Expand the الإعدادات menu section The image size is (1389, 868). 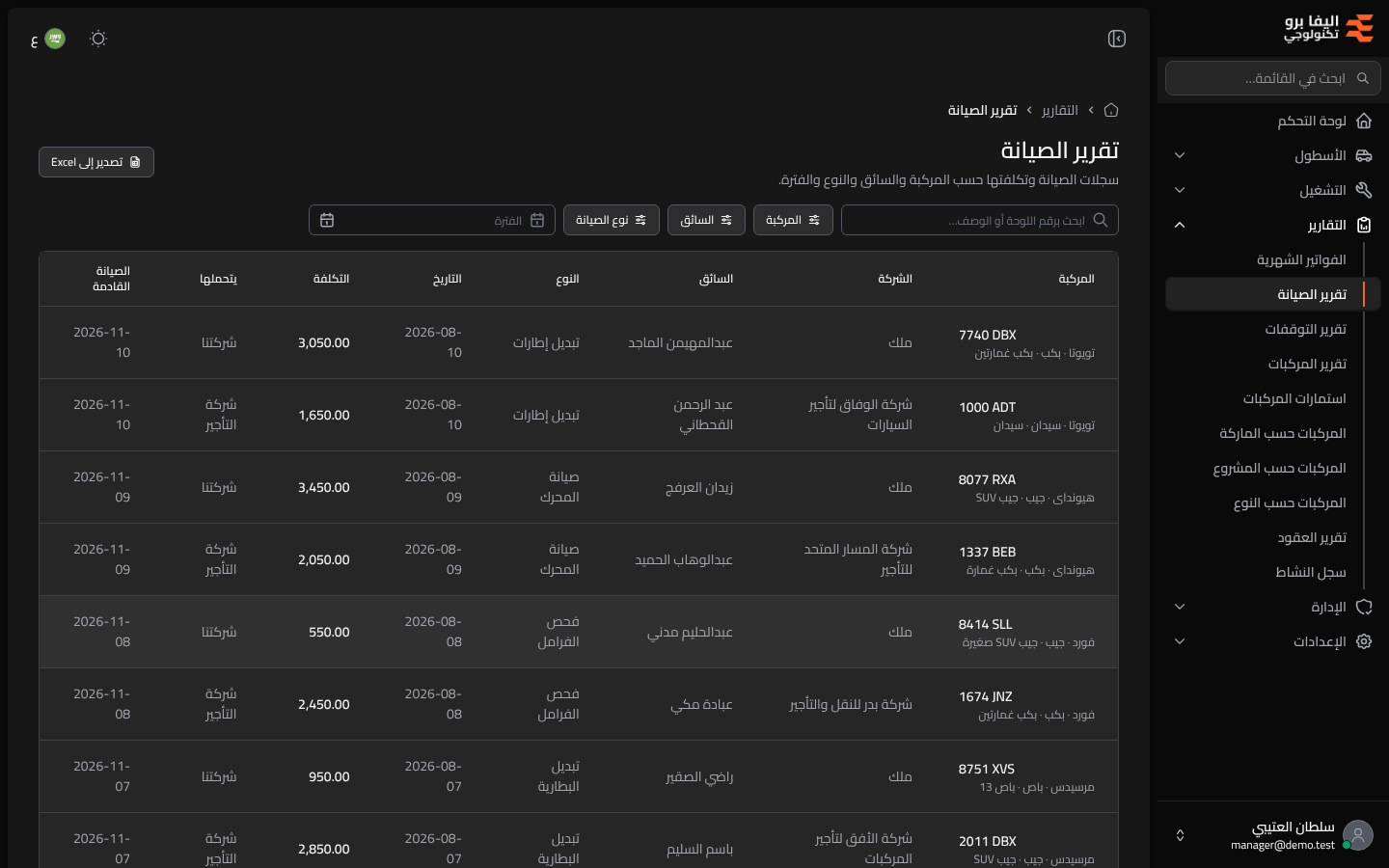(x=1273, y=641)
